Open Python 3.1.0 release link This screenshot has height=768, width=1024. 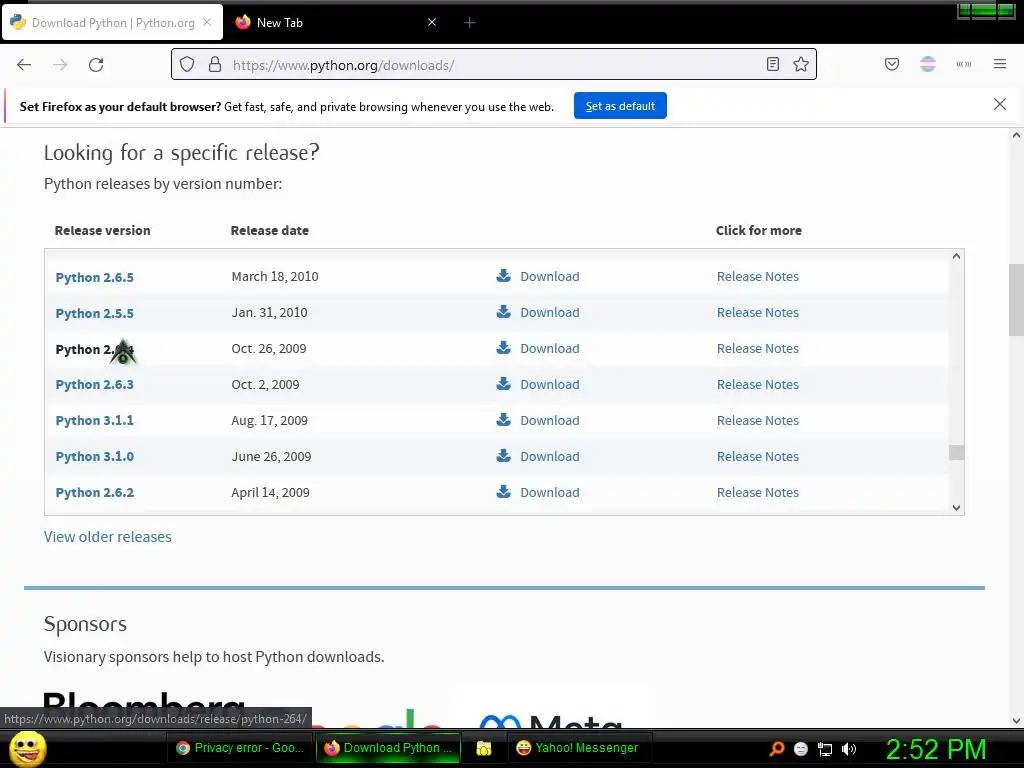(x=95, y=456)
